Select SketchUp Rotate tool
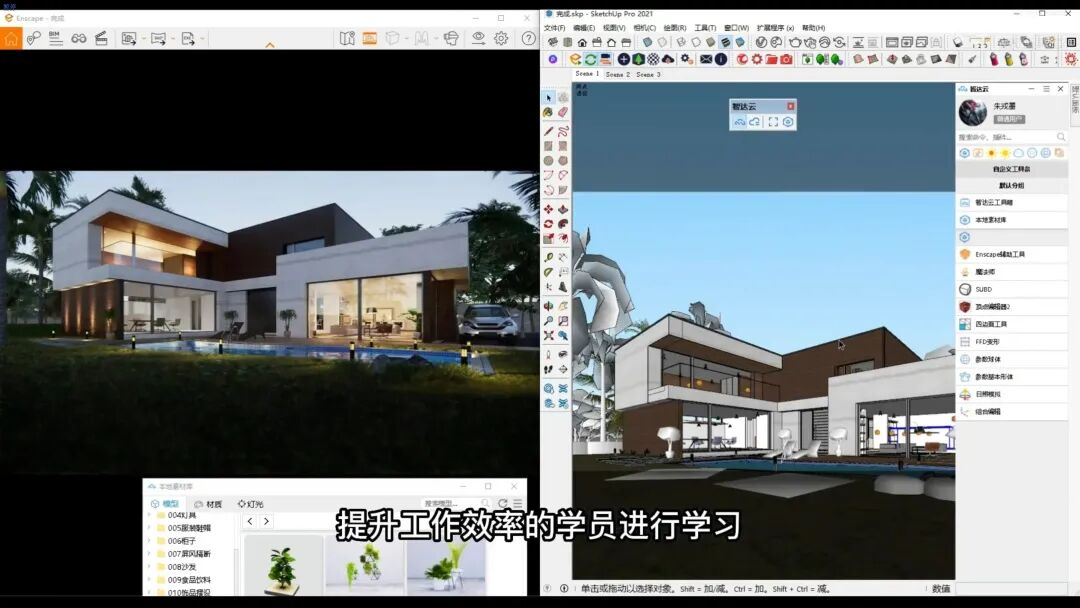 549,224
